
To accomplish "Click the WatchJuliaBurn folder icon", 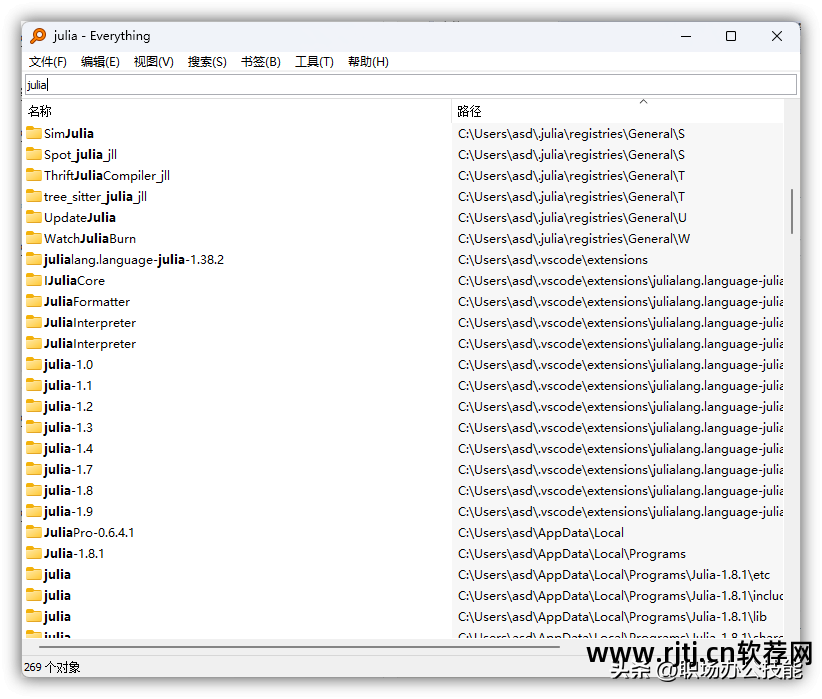I will (x=34, y=238).
